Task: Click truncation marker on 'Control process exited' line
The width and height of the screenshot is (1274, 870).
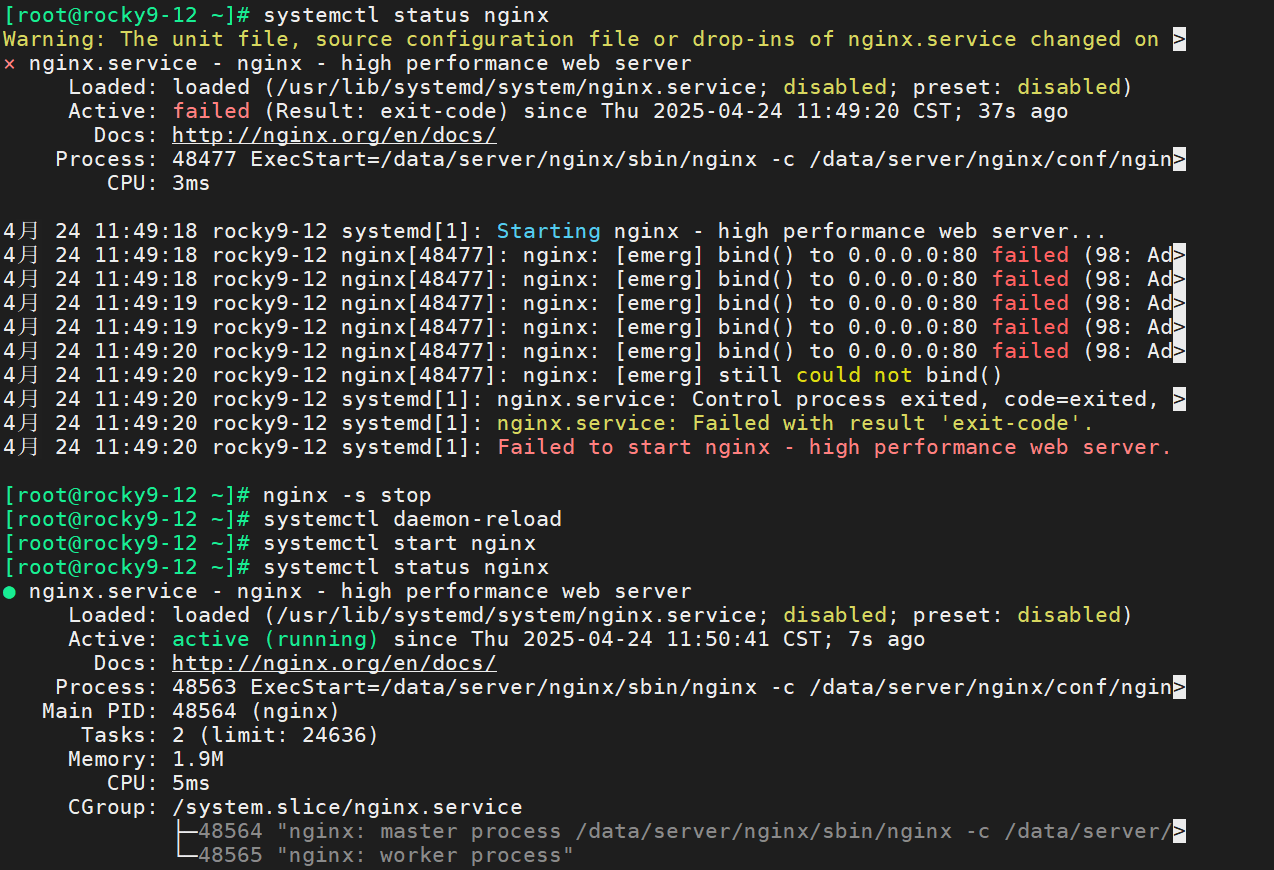Action: 1180,399
